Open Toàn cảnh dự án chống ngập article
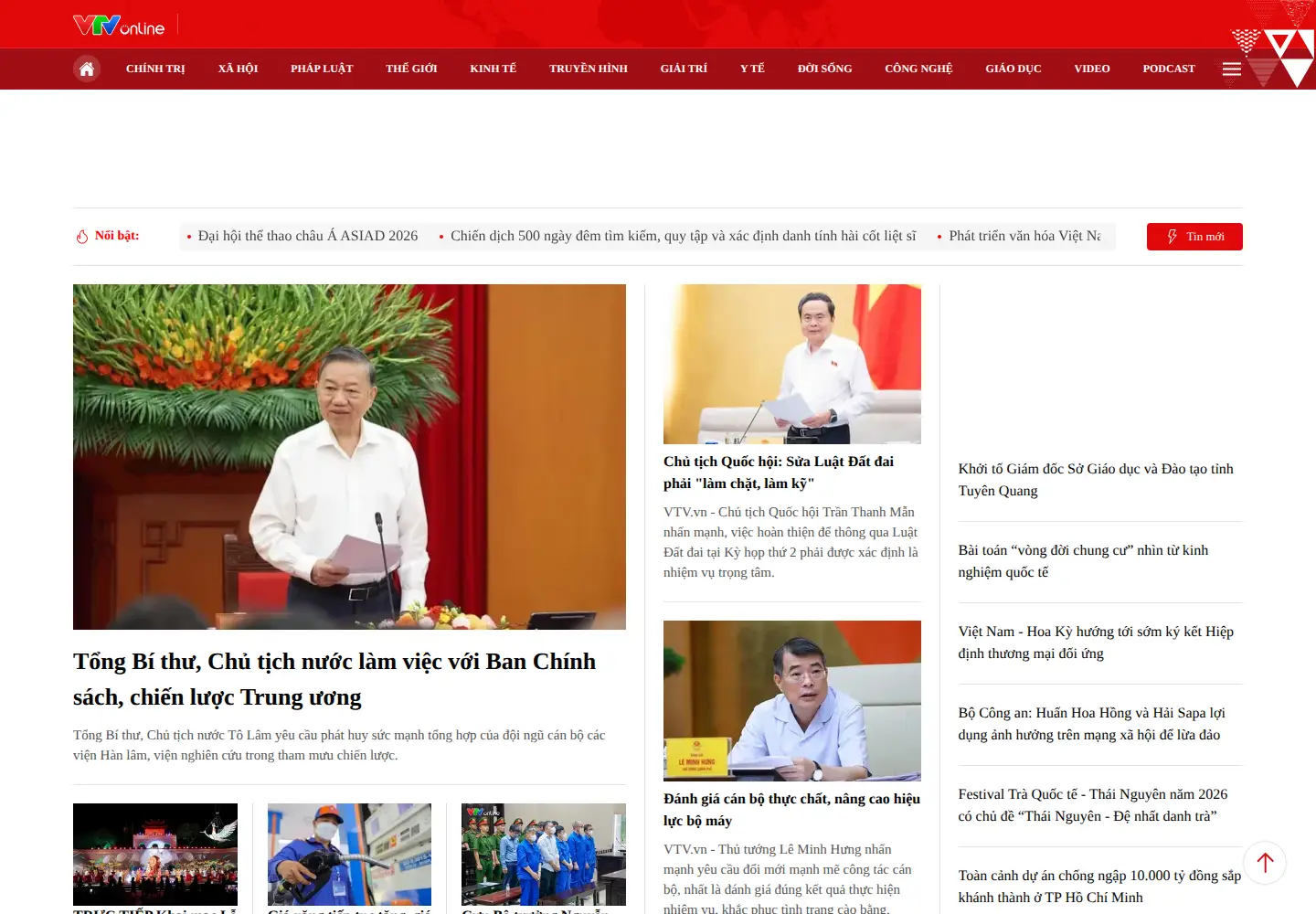Image resolution: width=1316 pixels, height=914 pixels. pyautogui.click(x=1099, y=887)
